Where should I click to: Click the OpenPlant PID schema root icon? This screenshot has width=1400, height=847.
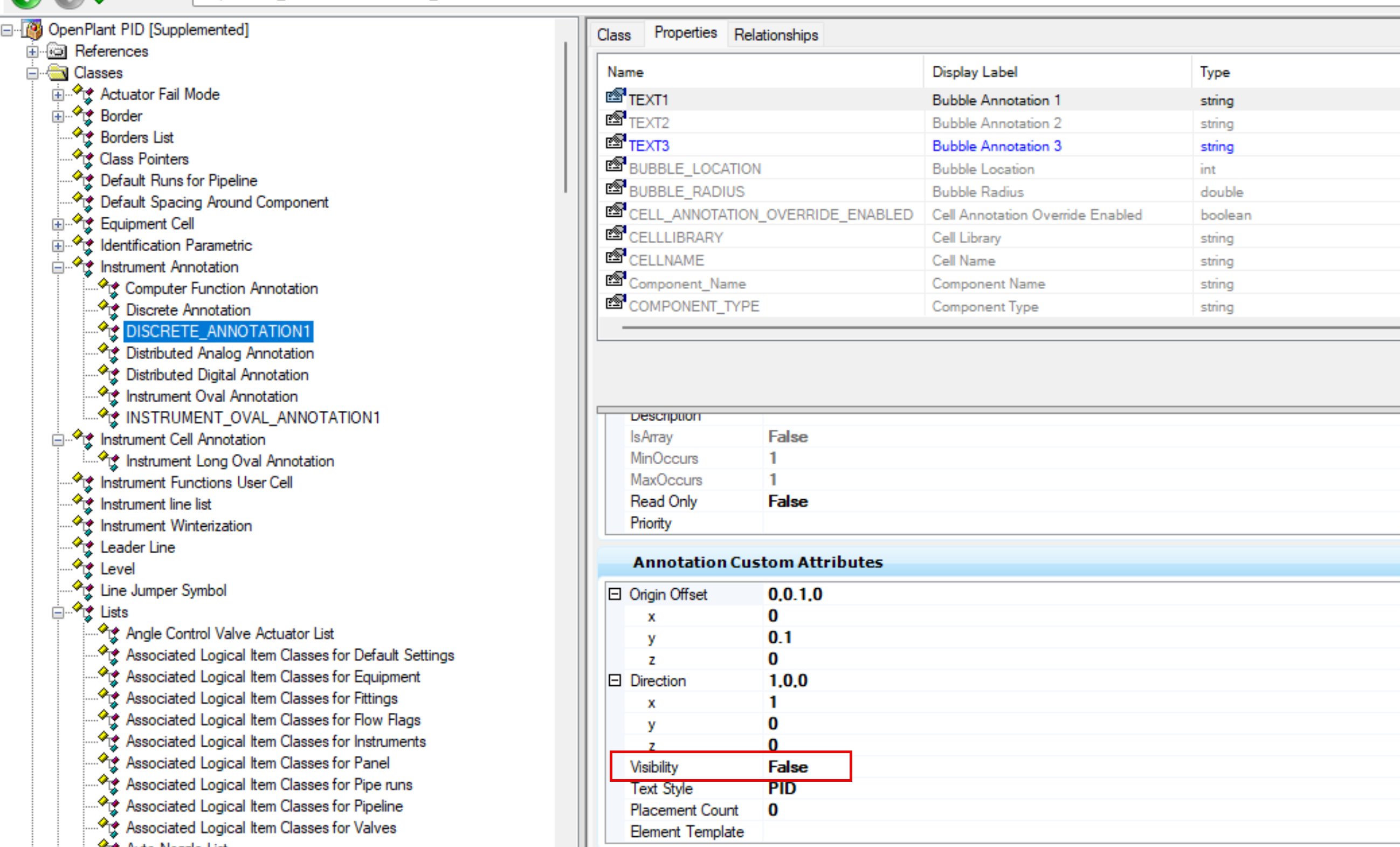33,29
